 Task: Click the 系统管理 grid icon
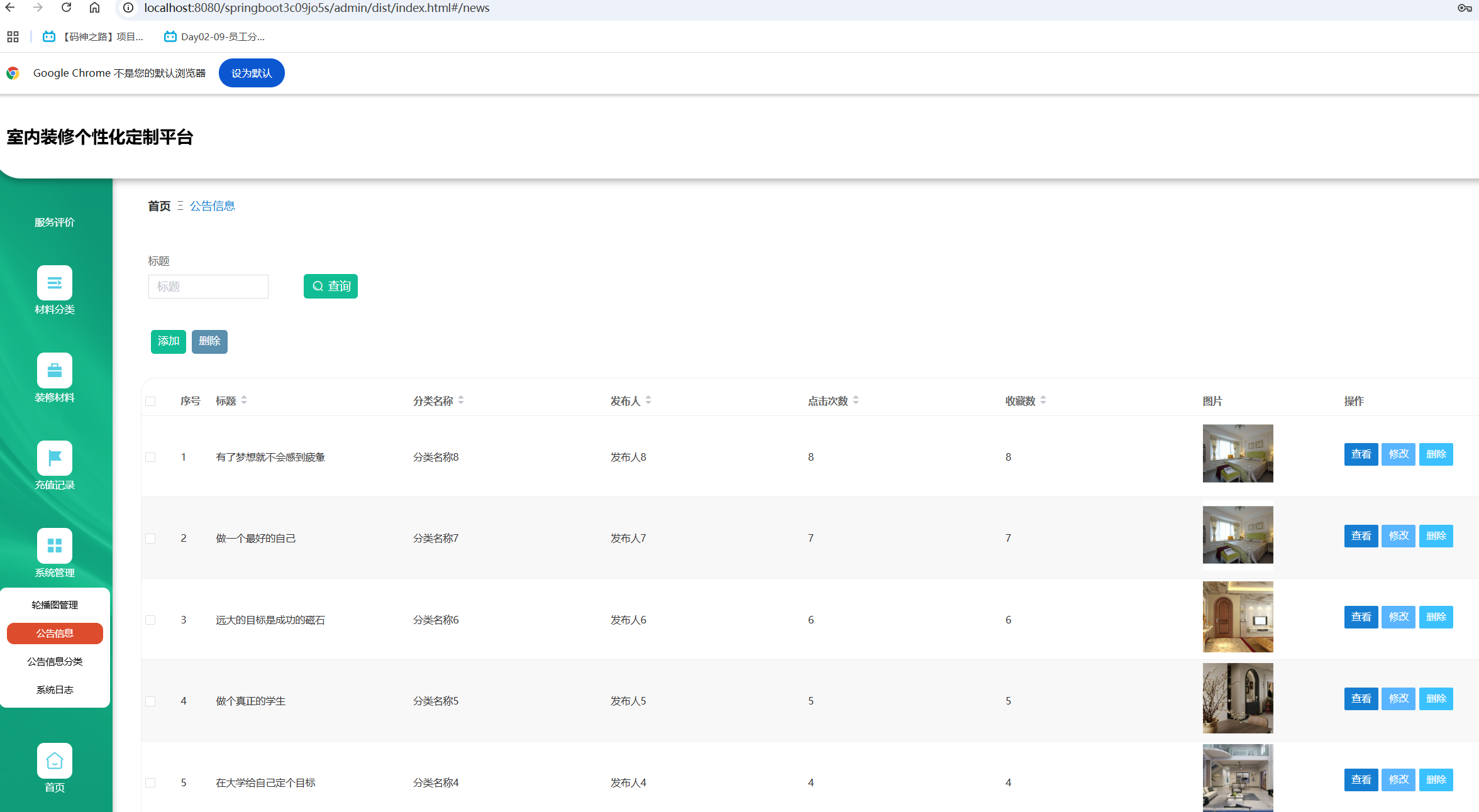point(55,546)
